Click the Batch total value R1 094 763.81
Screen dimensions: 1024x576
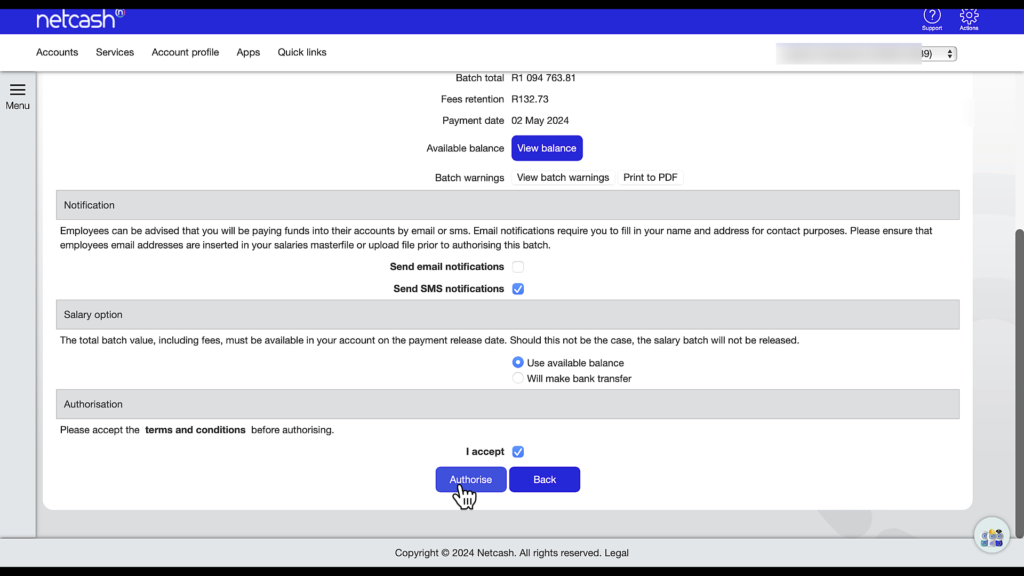coord(543,78)
